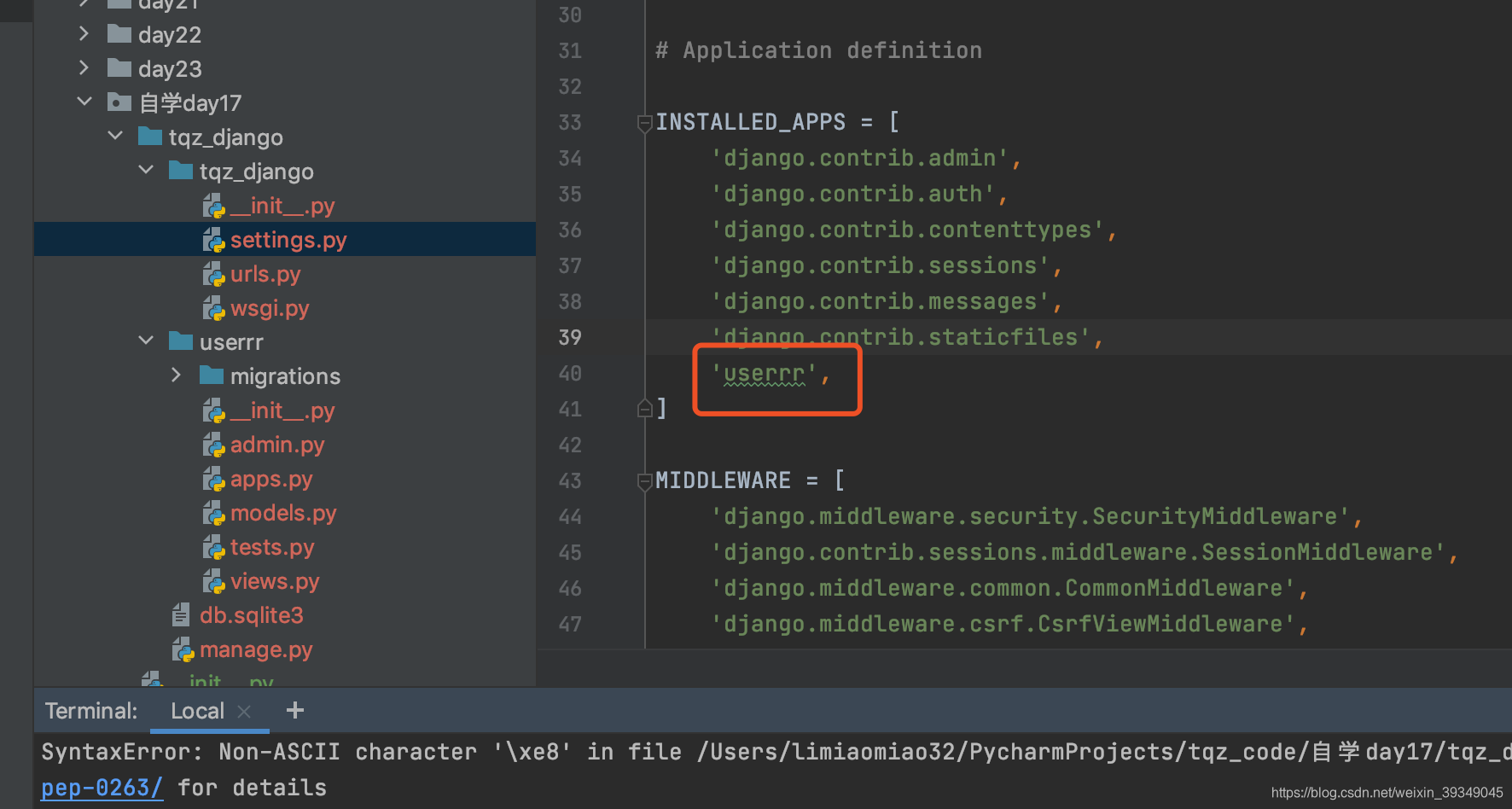Image resolution: width=1512 pixels, height=809 pixels.
Task: Click the INSTALLED_APPS variable name
Action: [x=750, y=122]
